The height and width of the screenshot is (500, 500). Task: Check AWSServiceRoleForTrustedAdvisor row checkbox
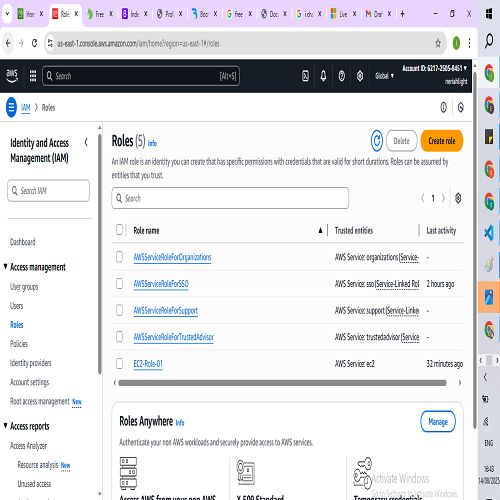(x=119, y=337)
